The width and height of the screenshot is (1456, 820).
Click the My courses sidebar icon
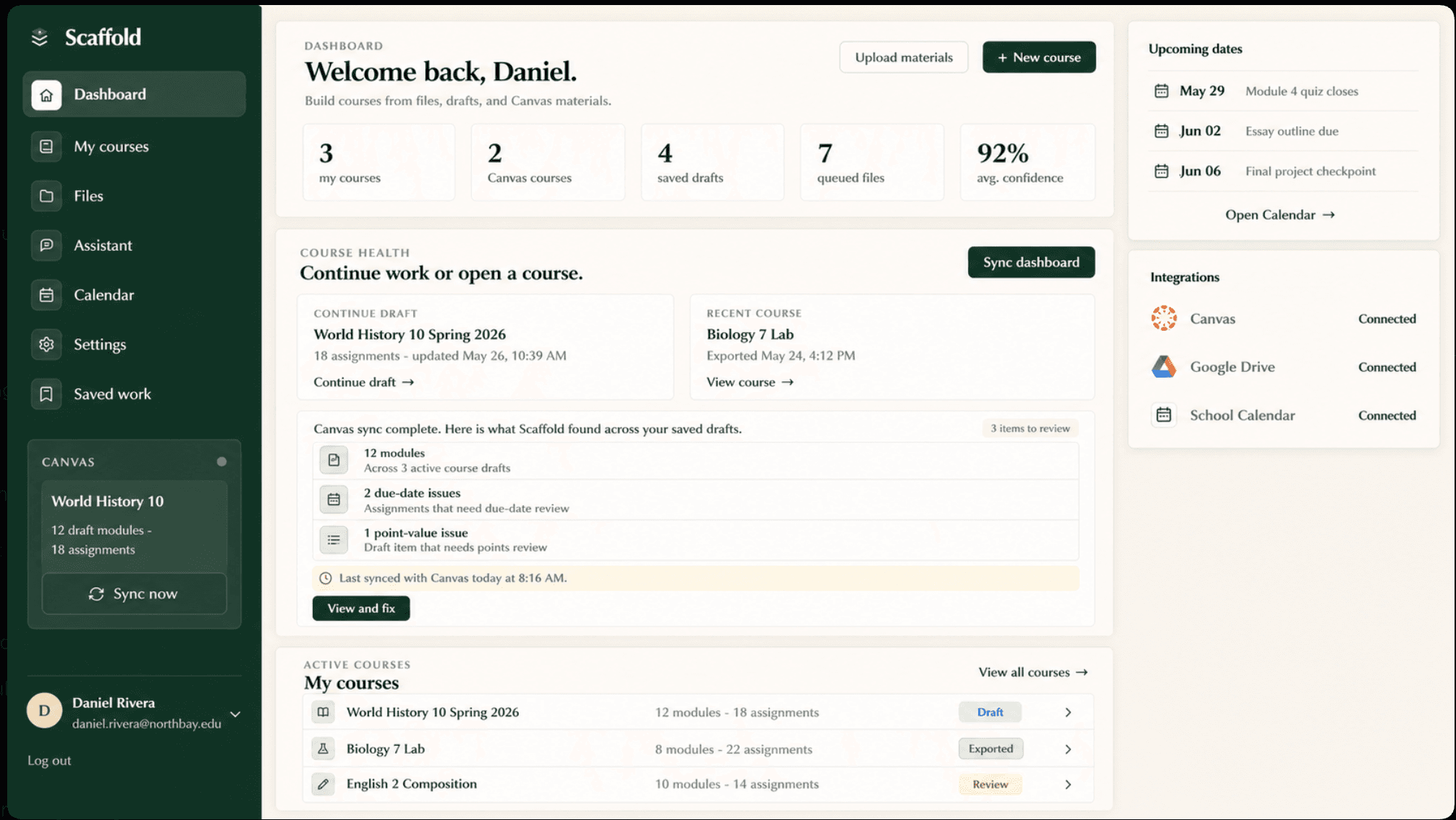(46, 146)
